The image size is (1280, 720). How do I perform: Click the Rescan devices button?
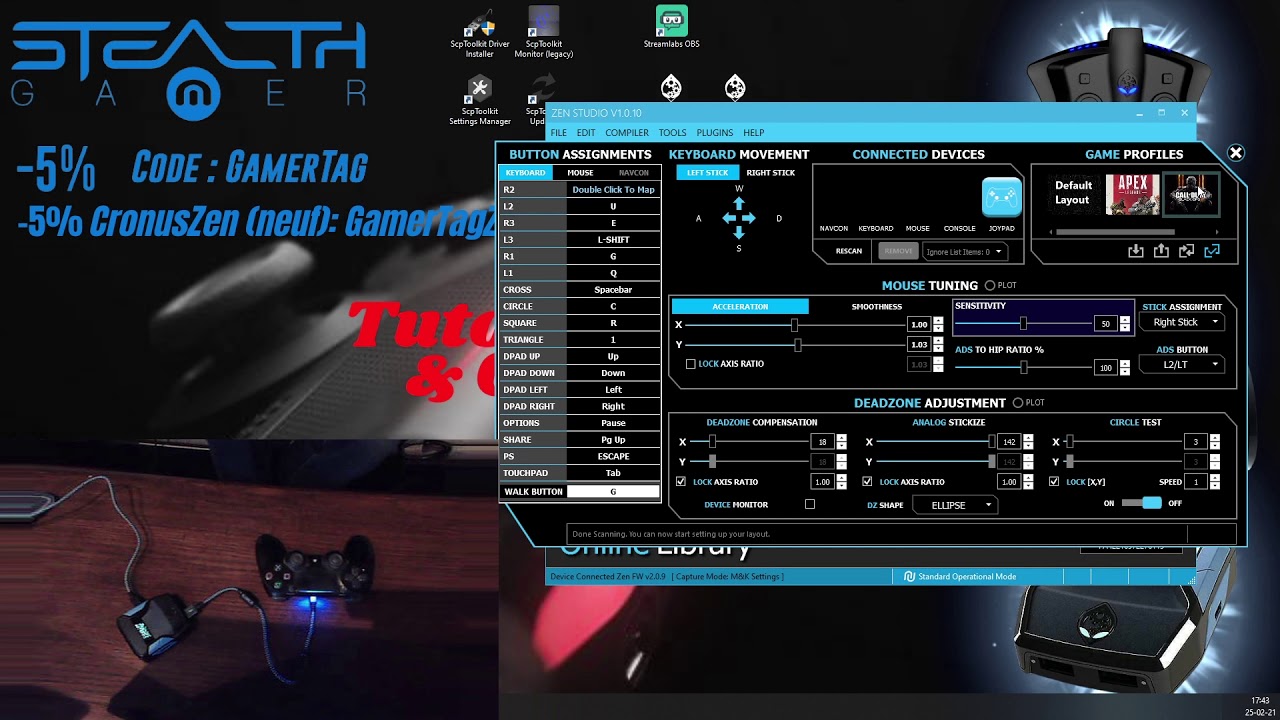coord(849,252)
